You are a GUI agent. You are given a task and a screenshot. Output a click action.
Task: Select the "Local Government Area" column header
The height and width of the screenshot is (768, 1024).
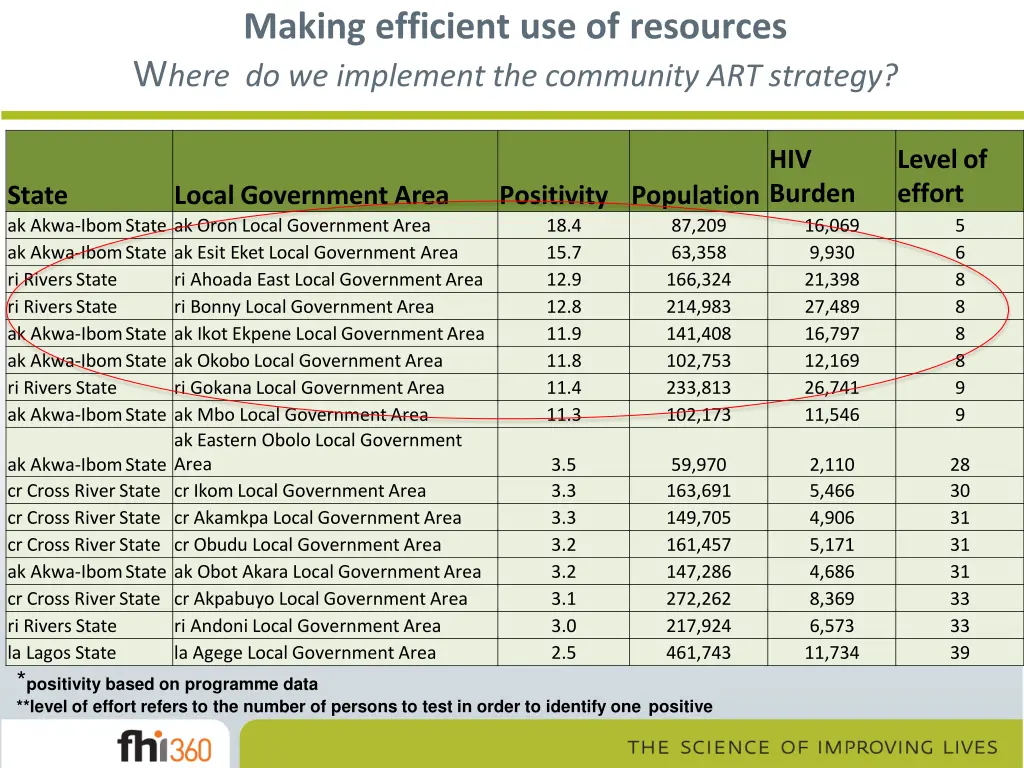point(311,195)
